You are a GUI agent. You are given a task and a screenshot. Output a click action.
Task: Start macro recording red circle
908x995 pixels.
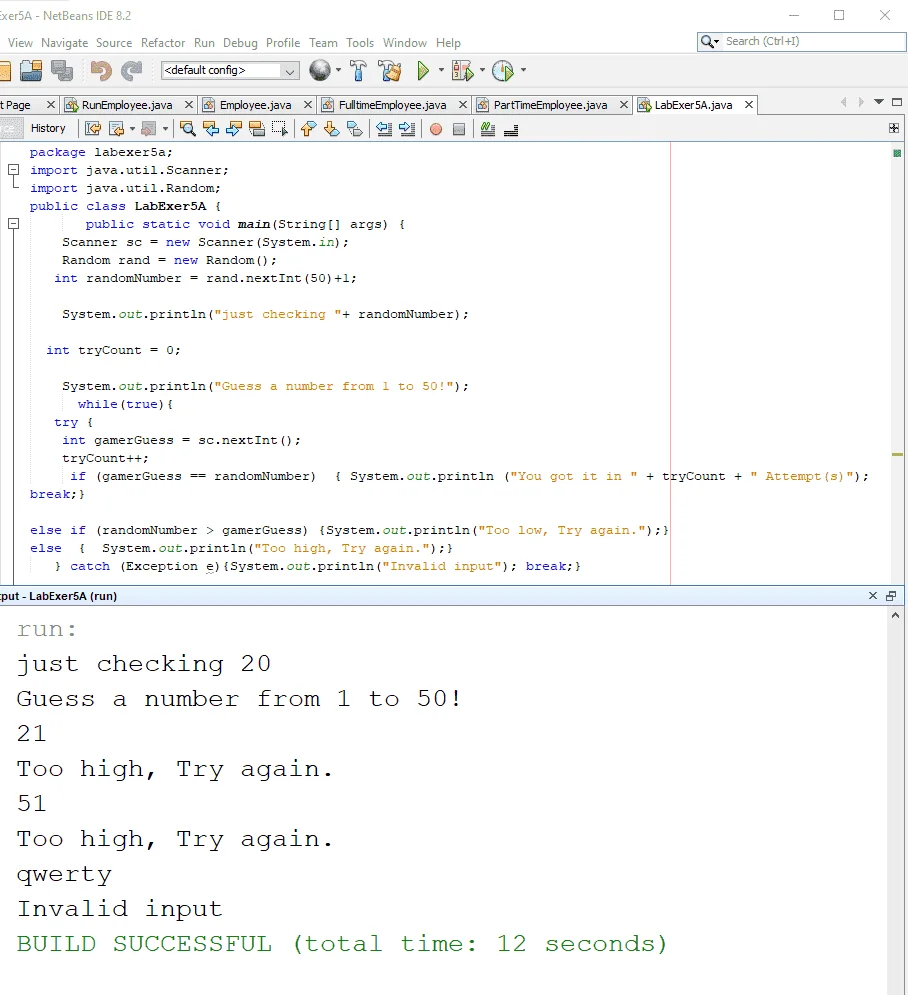436,129
